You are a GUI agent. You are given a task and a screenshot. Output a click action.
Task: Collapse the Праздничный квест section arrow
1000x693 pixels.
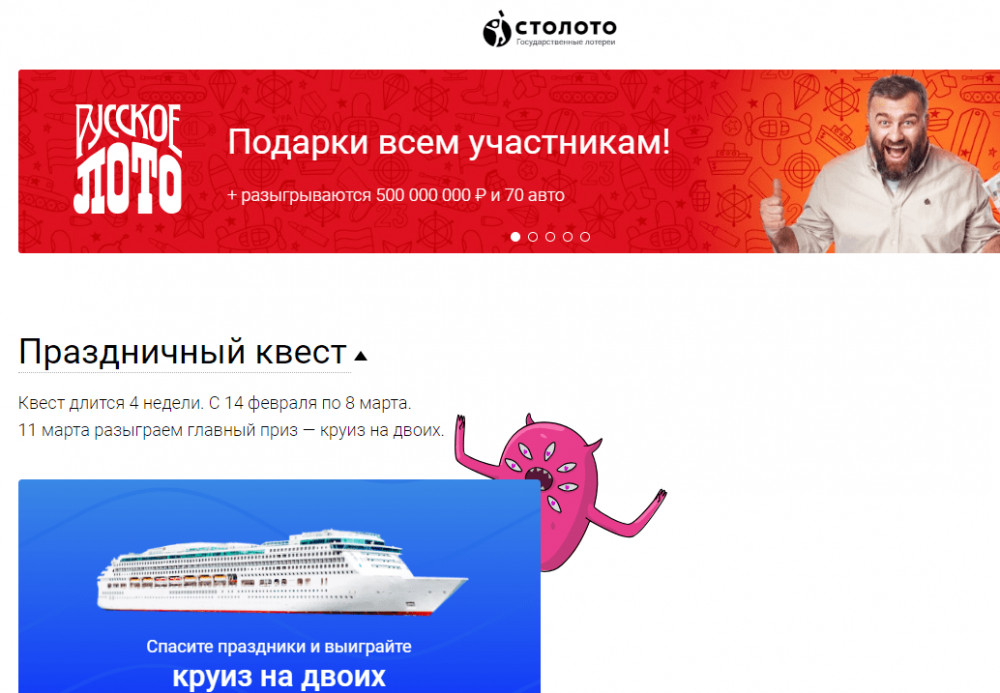click(x=360, y=356)
